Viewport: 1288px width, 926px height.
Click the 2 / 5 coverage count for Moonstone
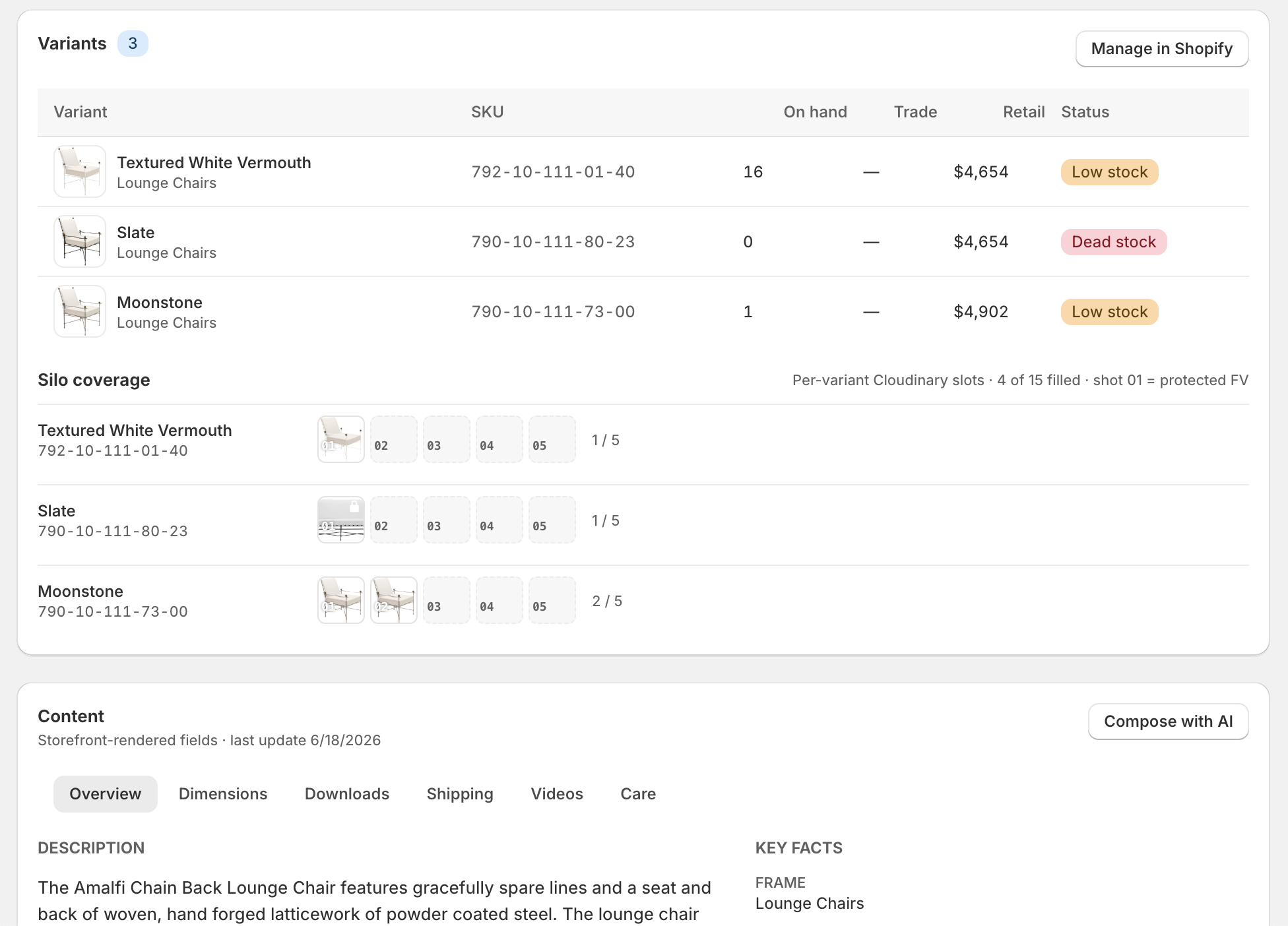607,601
